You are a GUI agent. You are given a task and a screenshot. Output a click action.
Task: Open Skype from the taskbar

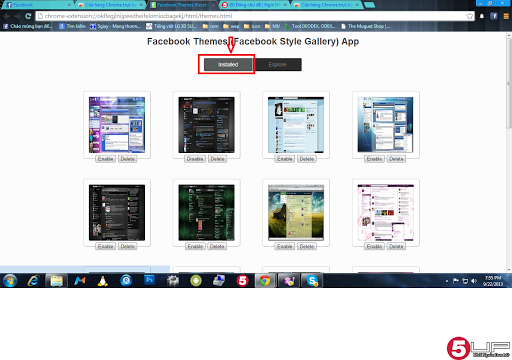[312, 281]
